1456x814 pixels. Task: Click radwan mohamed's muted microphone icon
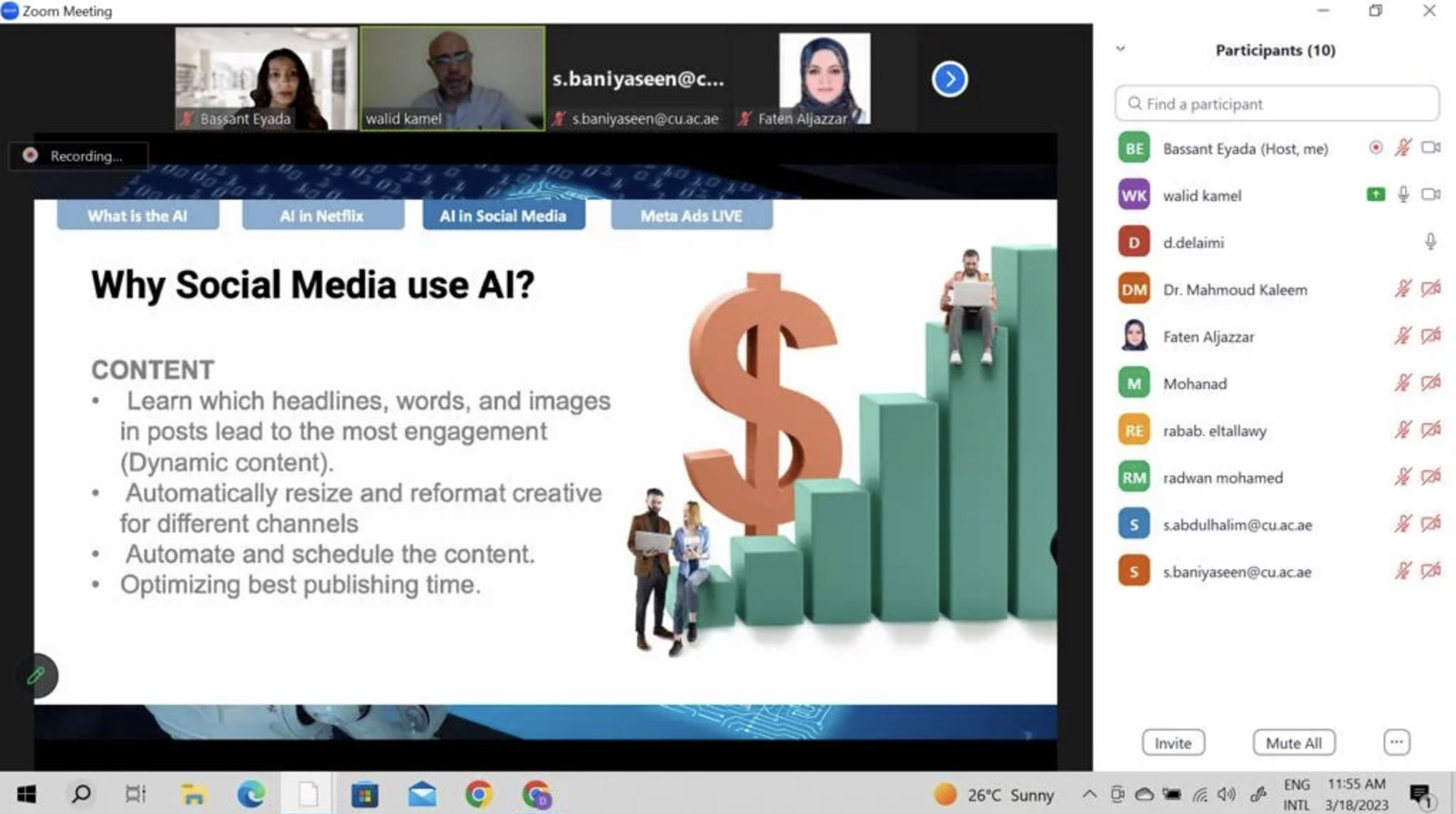pyautogui.click(x=1403, y=477)
